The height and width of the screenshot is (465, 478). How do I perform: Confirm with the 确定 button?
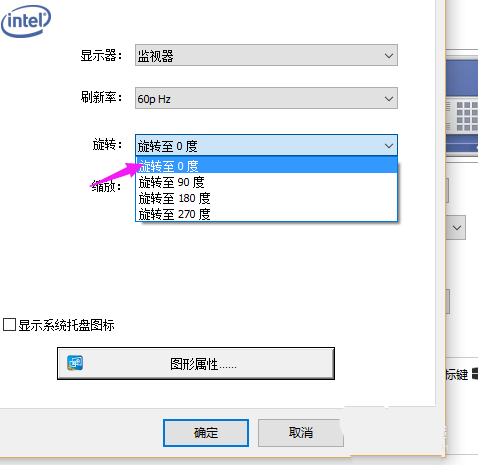tap(206, 433)
